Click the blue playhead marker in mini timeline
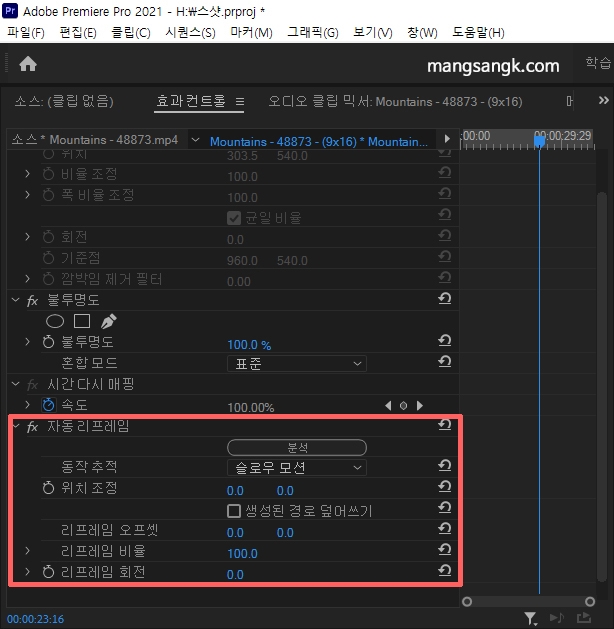614x629 pixels. tap(539, 141)
